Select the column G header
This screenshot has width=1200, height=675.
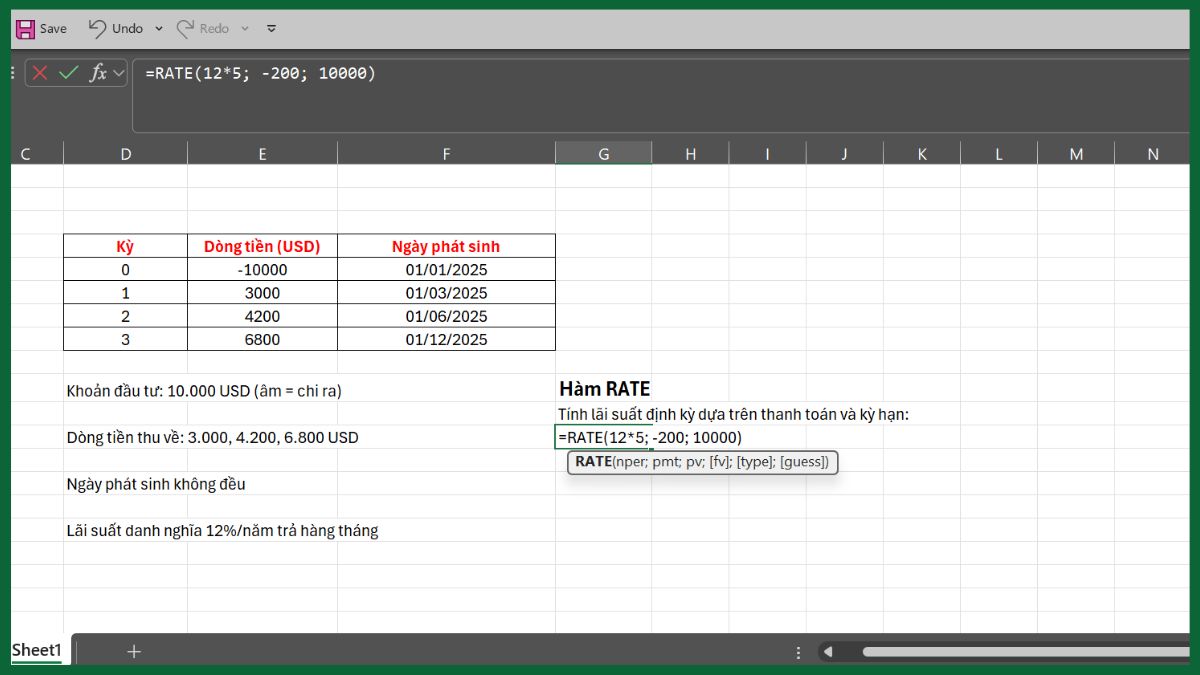(x=603, y=153)
